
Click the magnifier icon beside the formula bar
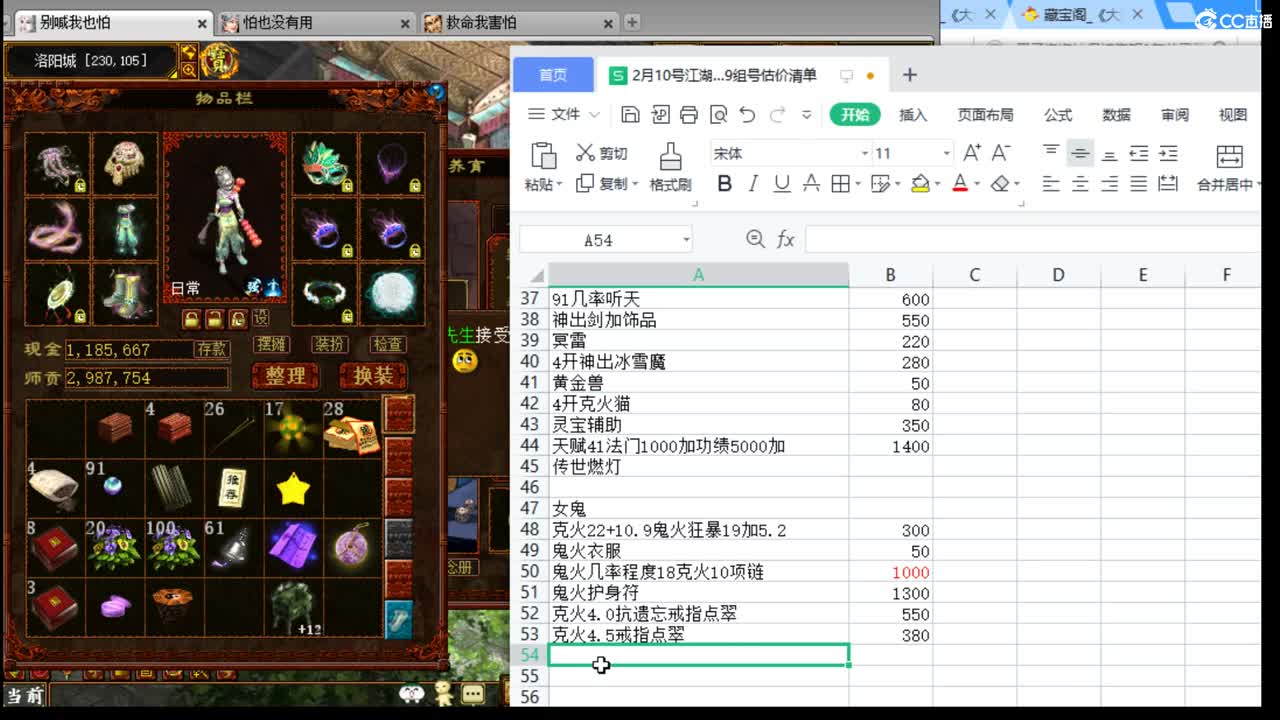756,239
